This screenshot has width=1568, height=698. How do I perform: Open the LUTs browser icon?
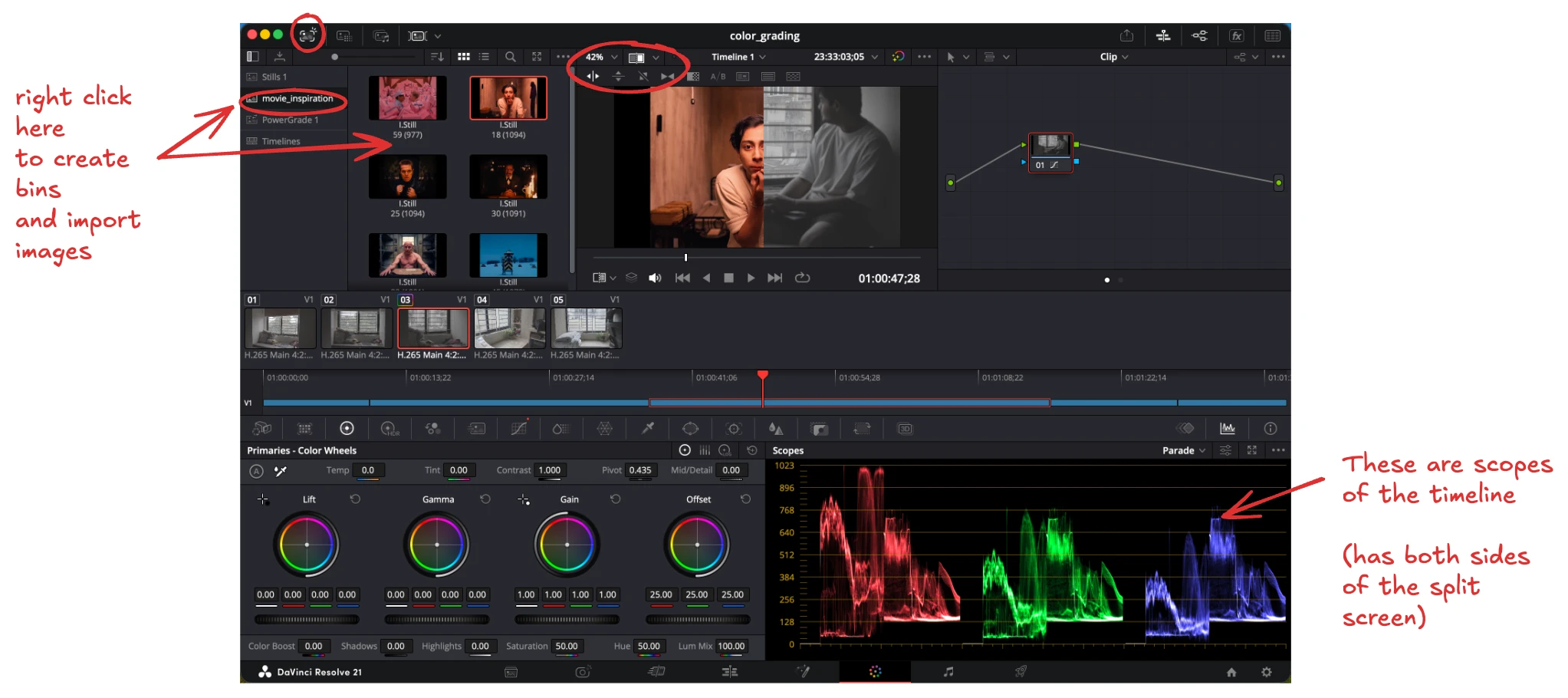pyautogui.click(x=344, y=35)
